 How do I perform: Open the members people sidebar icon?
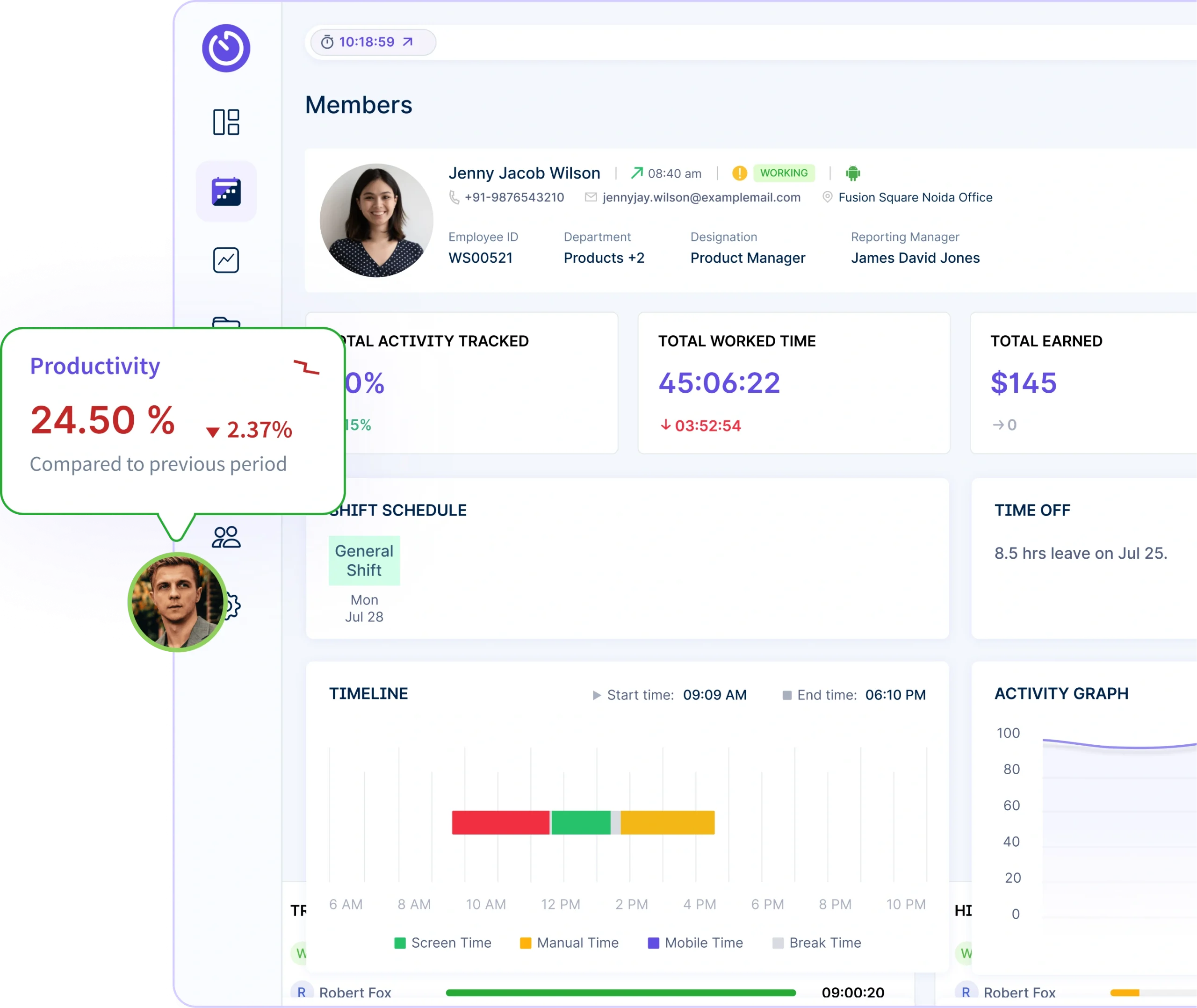point(226,537)
